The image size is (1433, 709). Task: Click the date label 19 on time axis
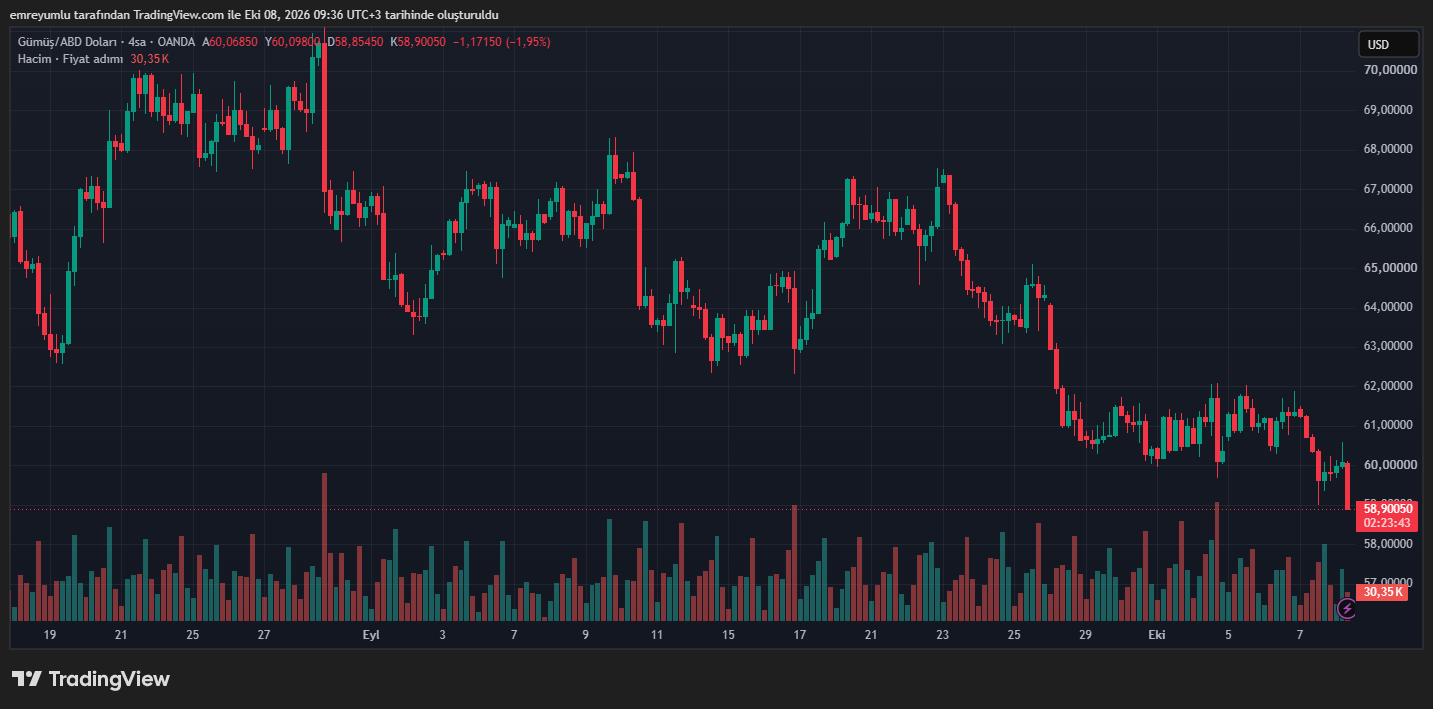(x=50, y=635)
